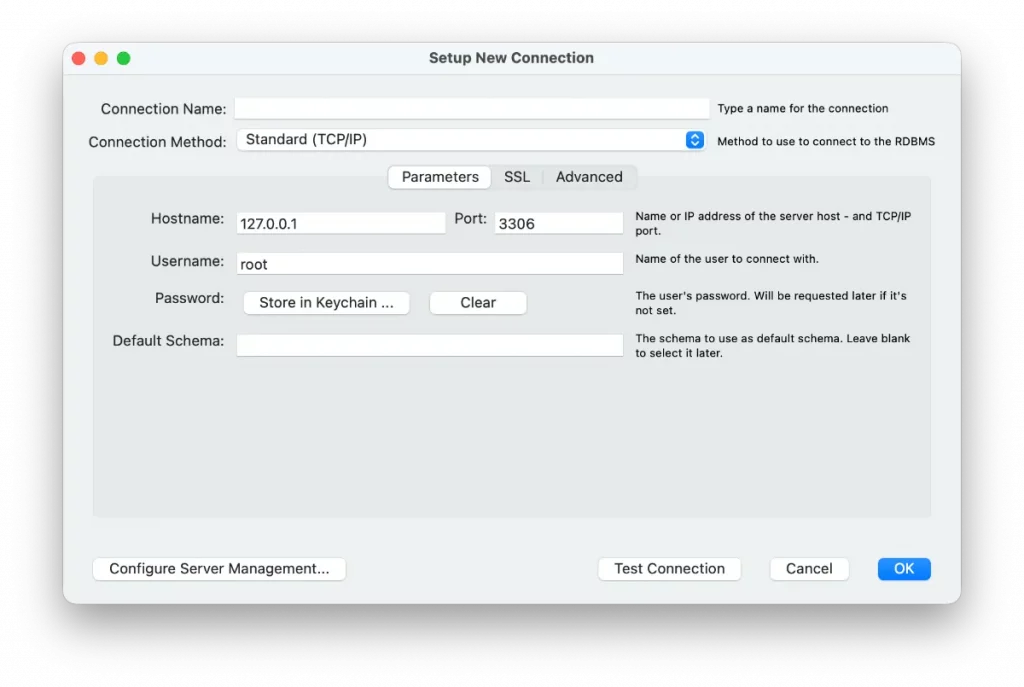
Task: Focus the Hostname input showing 127.0.0.1
Action: [x=340, y=222]
